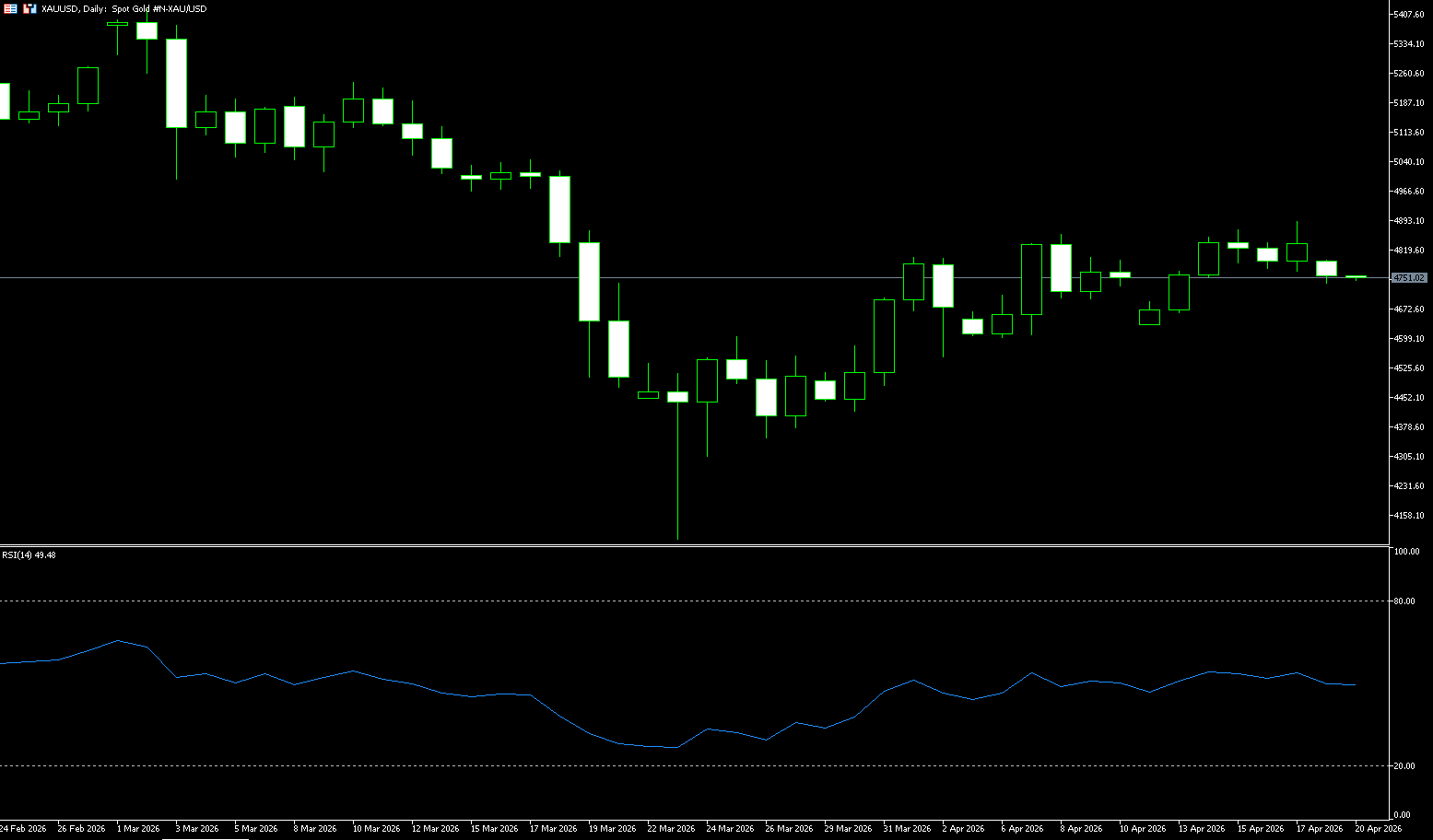Viewport: 1433px width, 840px height.
Task: Click the RSI 0.00 scale label
Action: click(x=1402, y=815)
